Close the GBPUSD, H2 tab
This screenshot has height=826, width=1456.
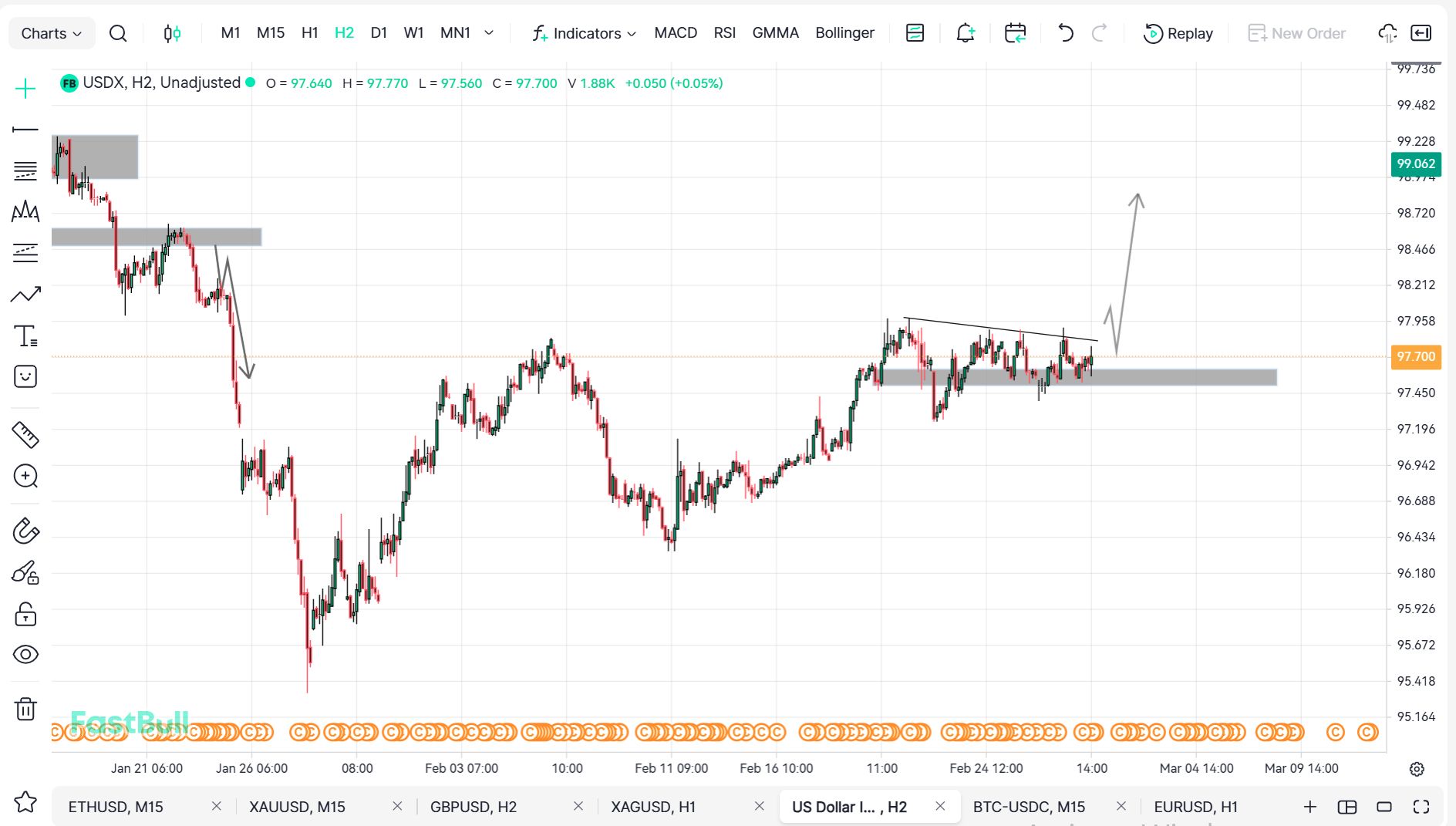tap(578, 806)
